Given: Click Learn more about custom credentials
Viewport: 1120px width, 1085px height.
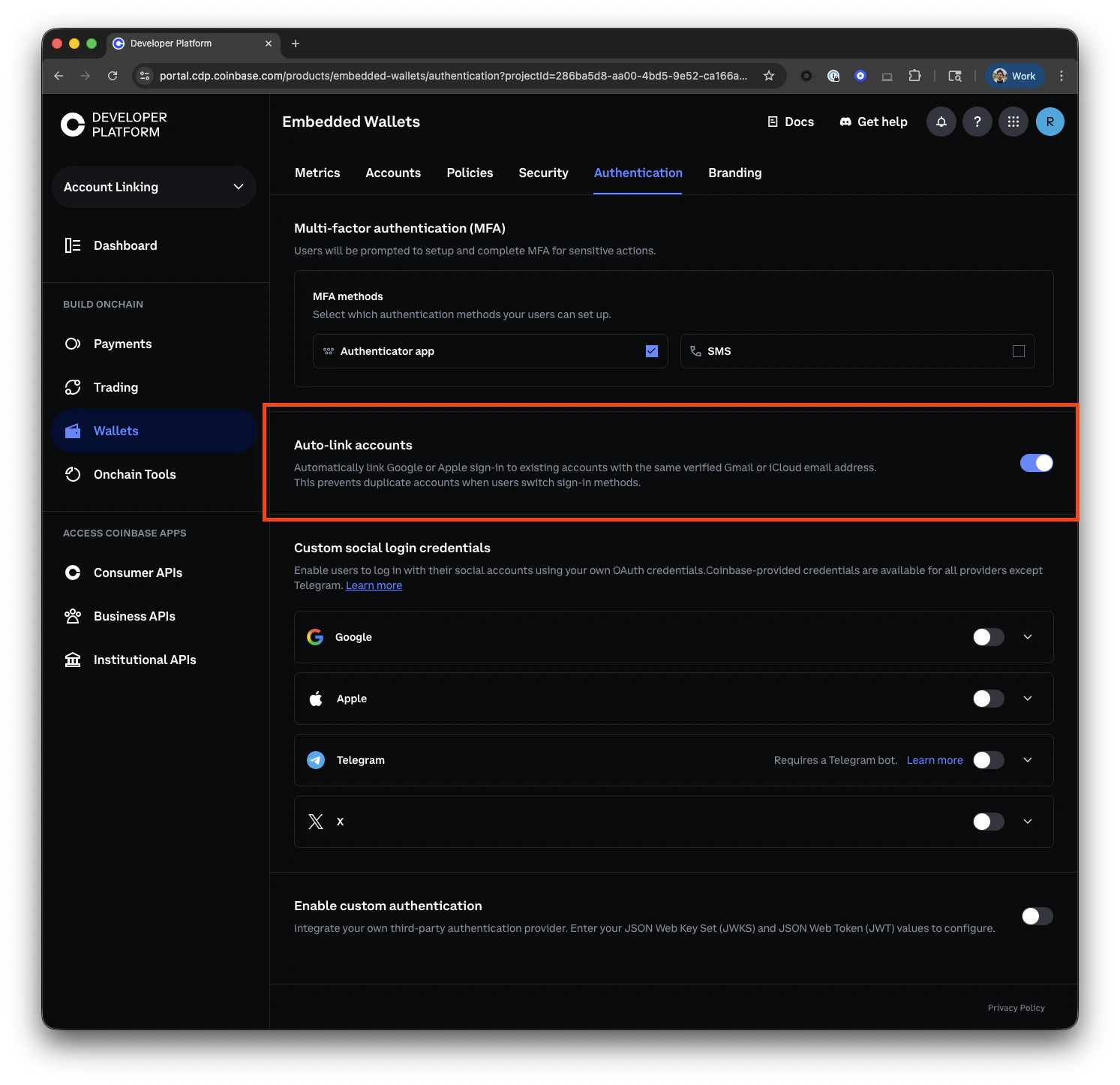Looking at the screenshot, I should pyautogui.click(x=374, y=585).
